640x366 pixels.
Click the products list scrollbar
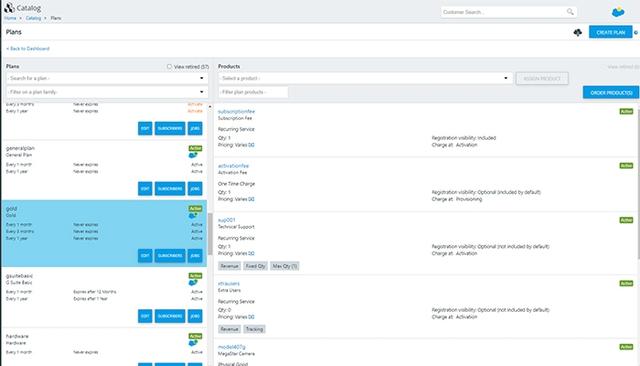point(638,184)
